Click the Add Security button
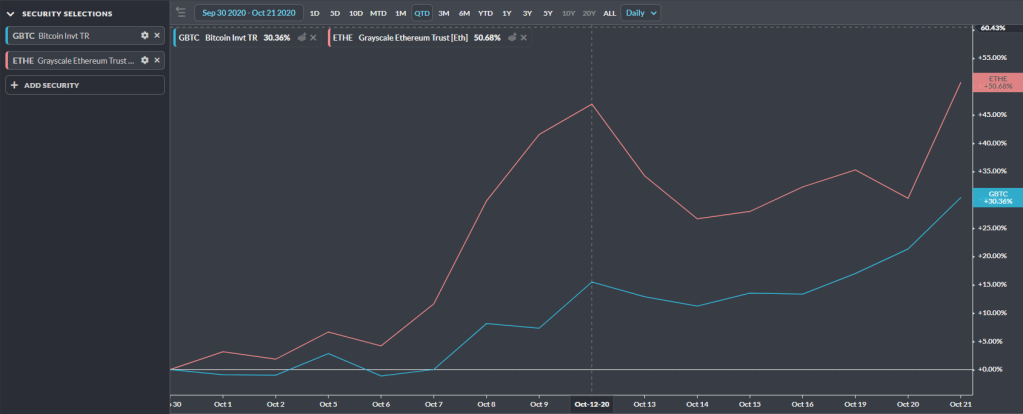 click(85, 85)
